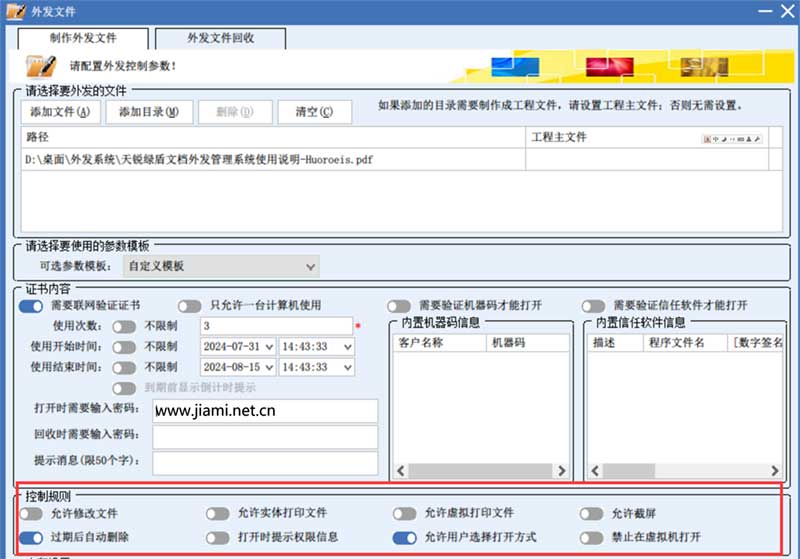The image size is (800, 559).
Task: Click the disabled 删除(D) button
Action: pos(235,112)
